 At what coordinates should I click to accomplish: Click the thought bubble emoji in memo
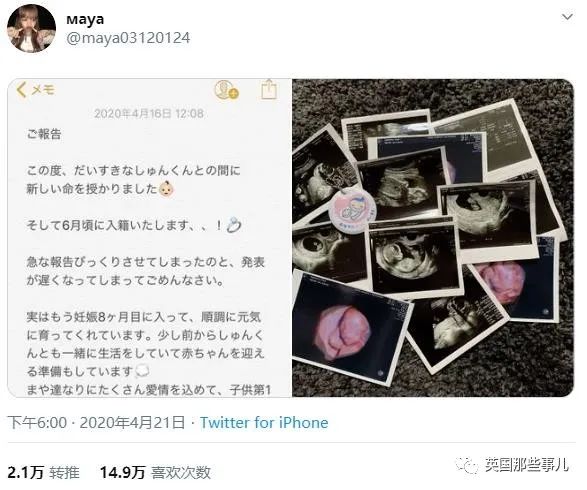142,371
